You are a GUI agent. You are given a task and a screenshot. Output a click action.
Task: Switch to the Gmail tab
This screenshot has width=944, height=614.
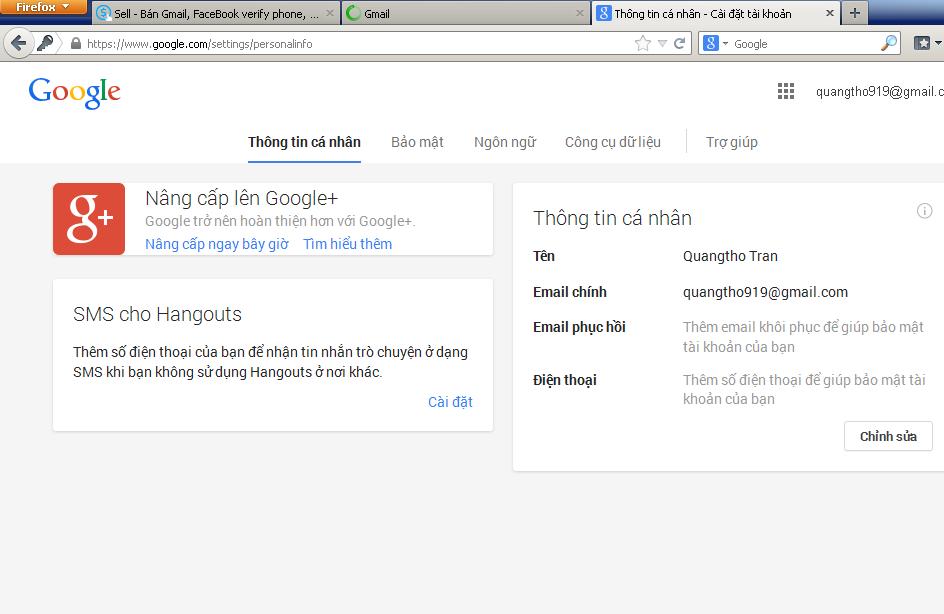(466, 13)
